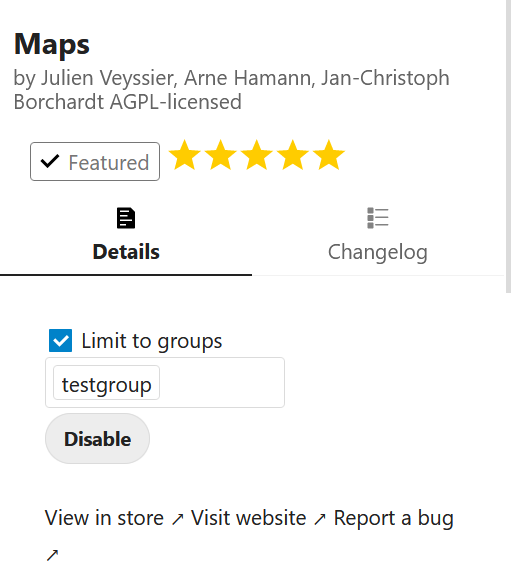This screenshot has height=568, width=511.
Task: Disable the Maps app
Action: pos(97,439)
